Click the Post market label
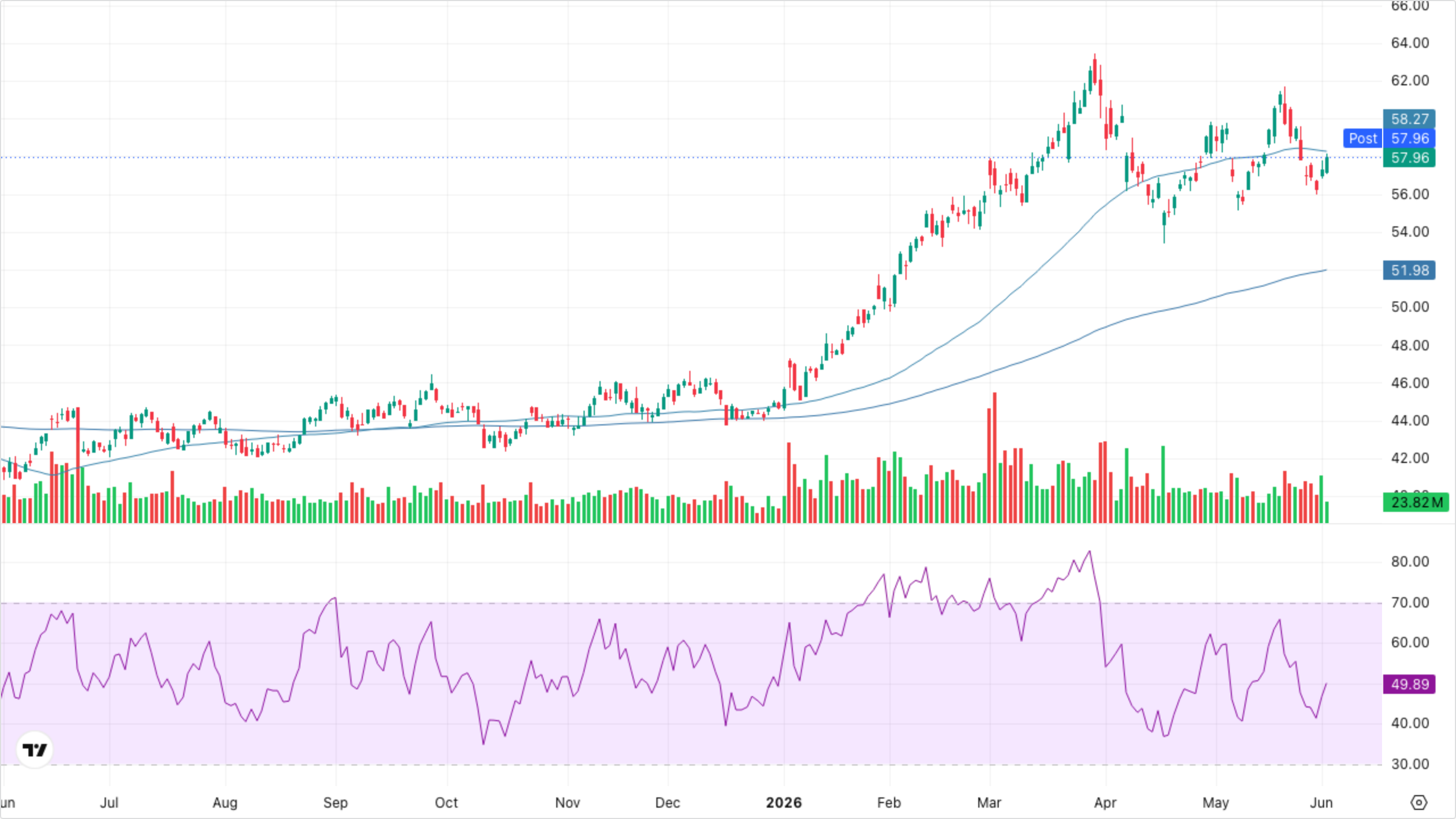 (1363, 138)
